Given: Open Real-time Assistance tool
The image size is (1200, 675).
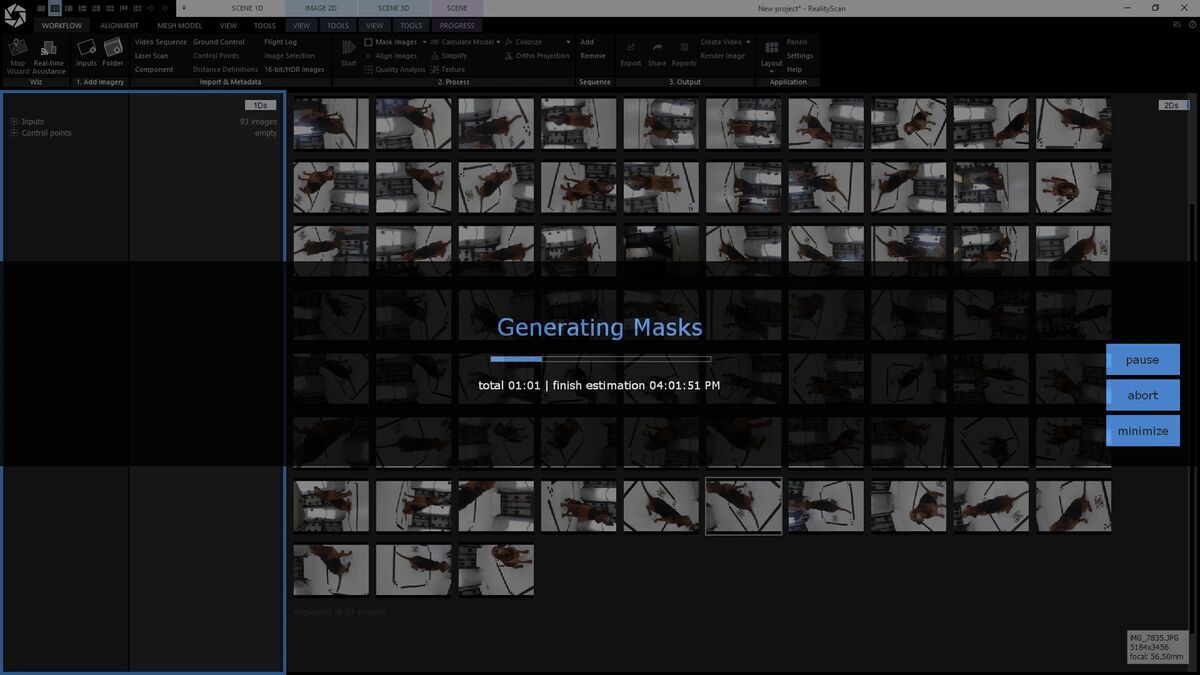Looking at the screenshot, I should pyautogui.click(x=48, y=50).
